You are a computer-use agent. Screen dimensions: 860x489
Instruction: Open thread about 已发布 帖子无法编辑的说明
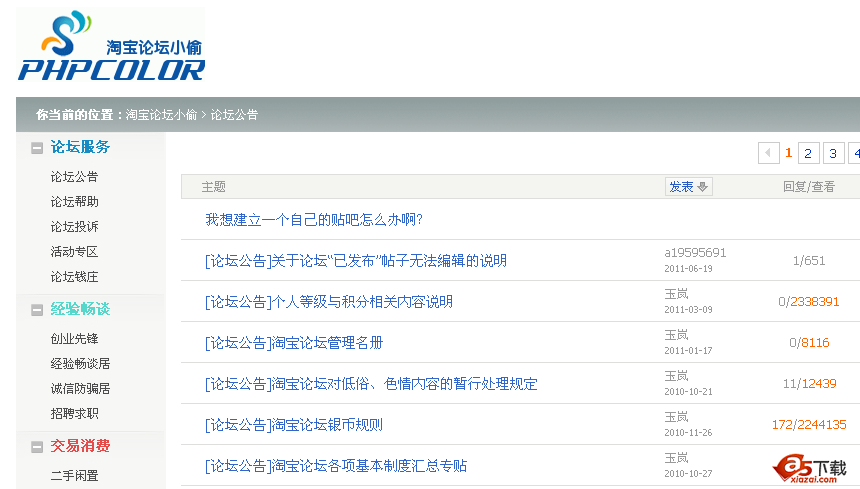(355, 261)
